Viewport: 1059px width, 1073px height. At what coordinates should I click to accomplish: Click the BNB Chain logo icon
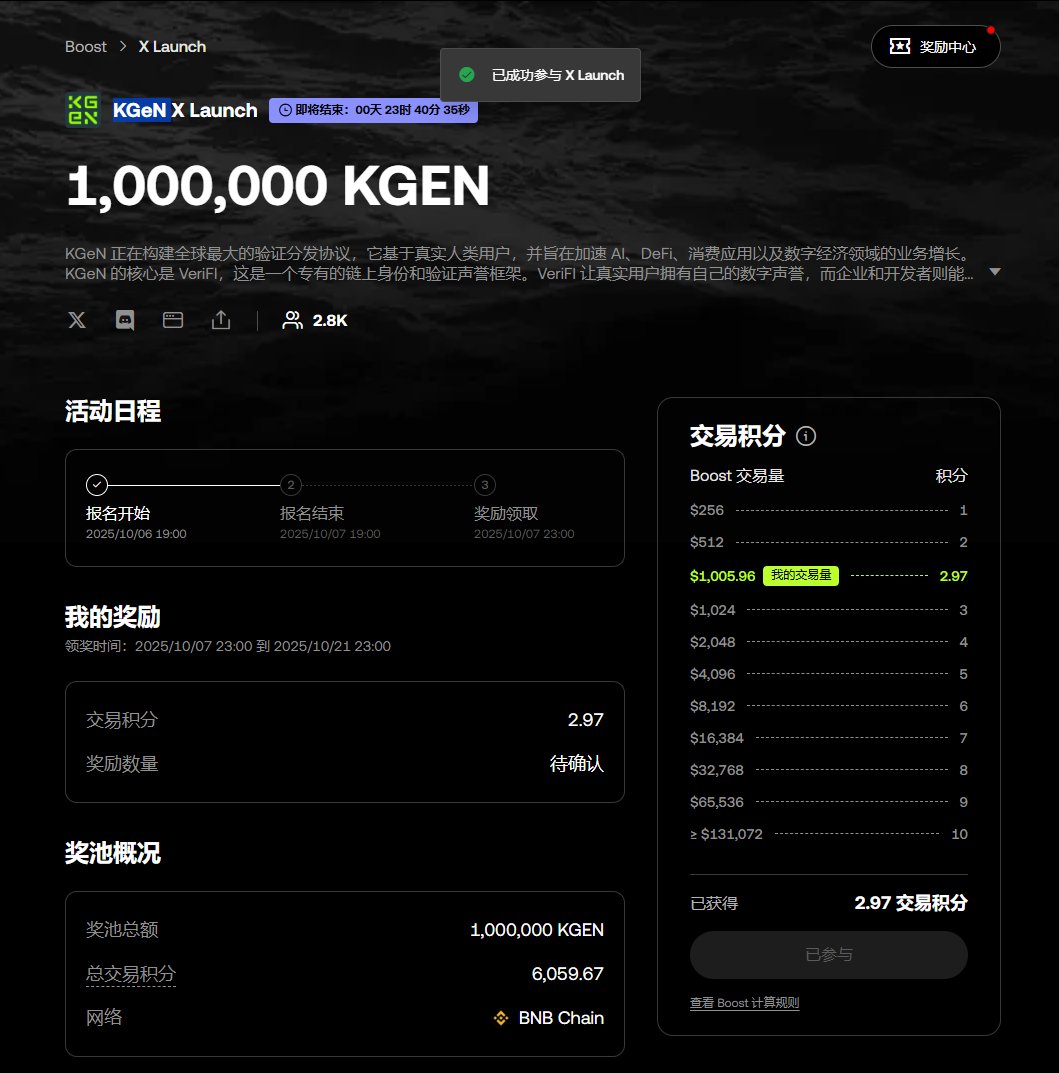[x=501, y=1018]
